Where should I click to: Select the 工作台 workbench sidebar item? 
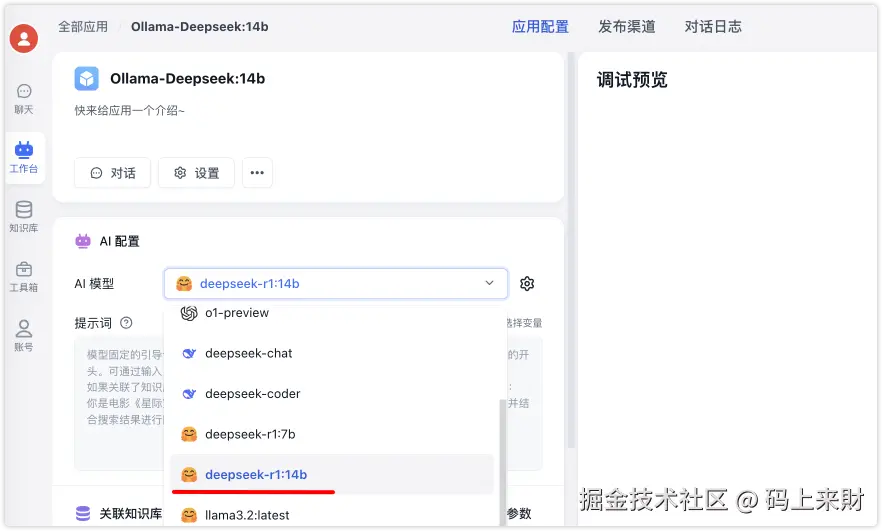[x=24, y=158]
